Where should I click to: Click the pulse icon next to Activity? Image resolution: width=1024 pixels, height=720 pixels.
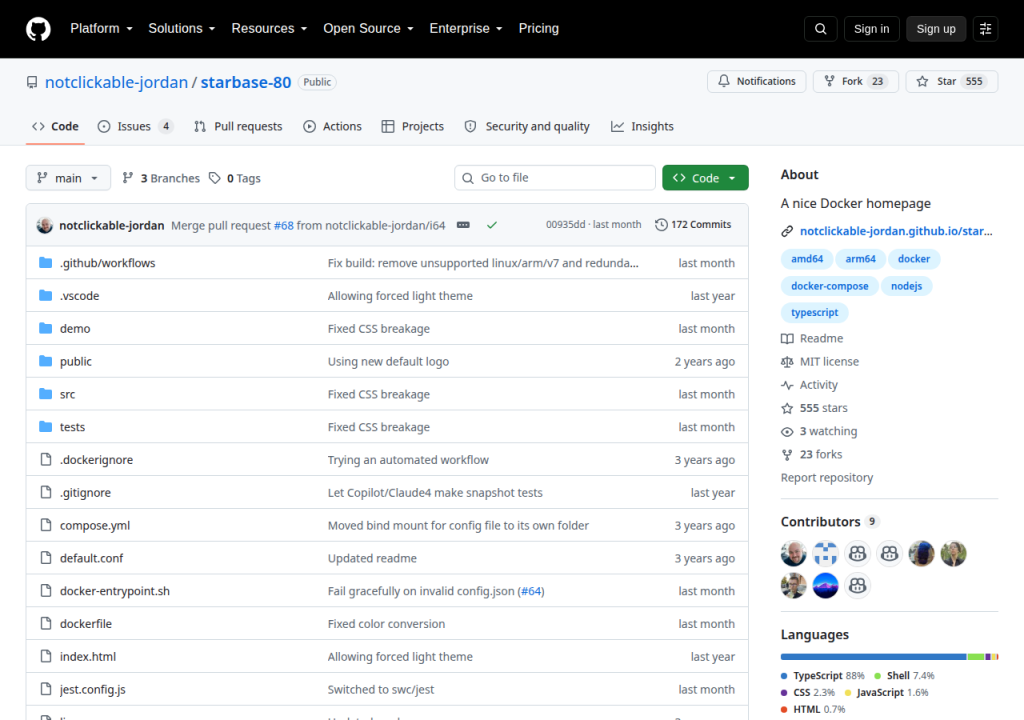(x=787, y=385)
